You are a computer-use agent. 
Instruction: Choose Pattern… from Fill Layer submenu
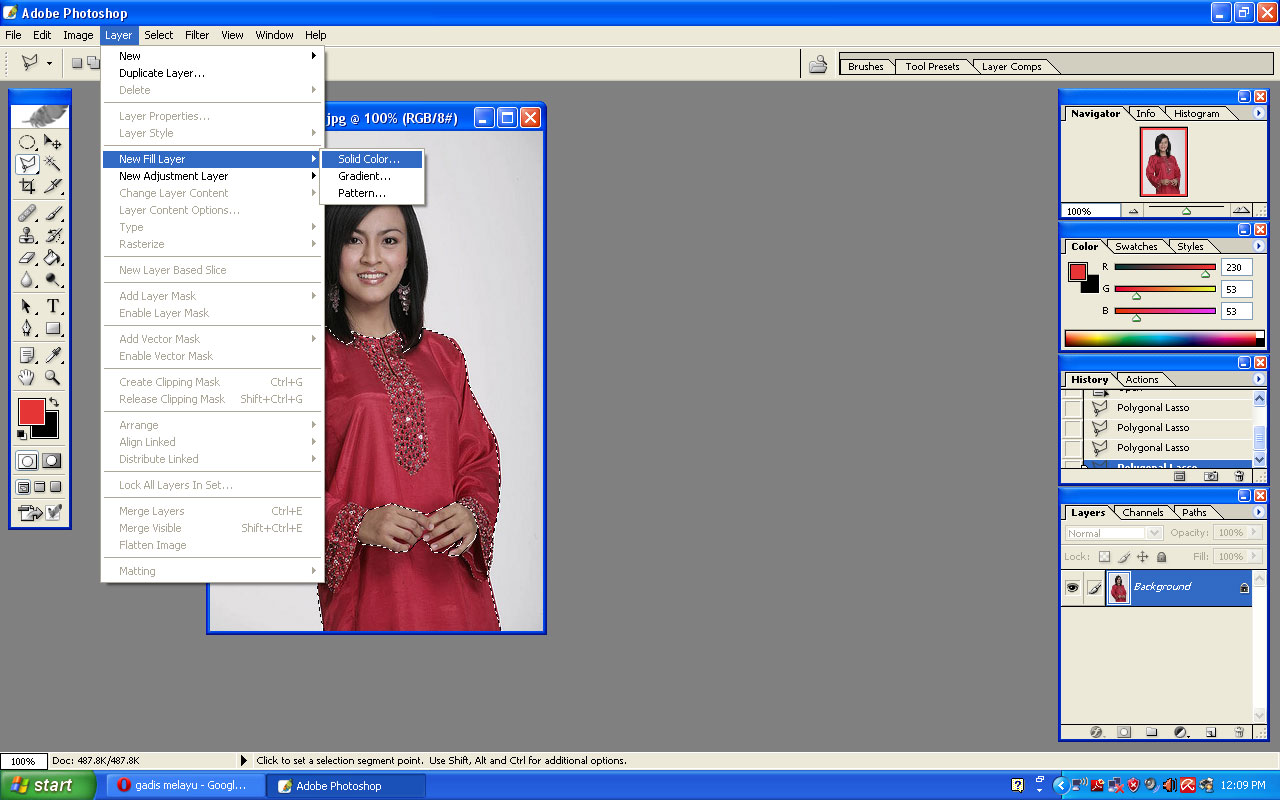coord(372,193)
